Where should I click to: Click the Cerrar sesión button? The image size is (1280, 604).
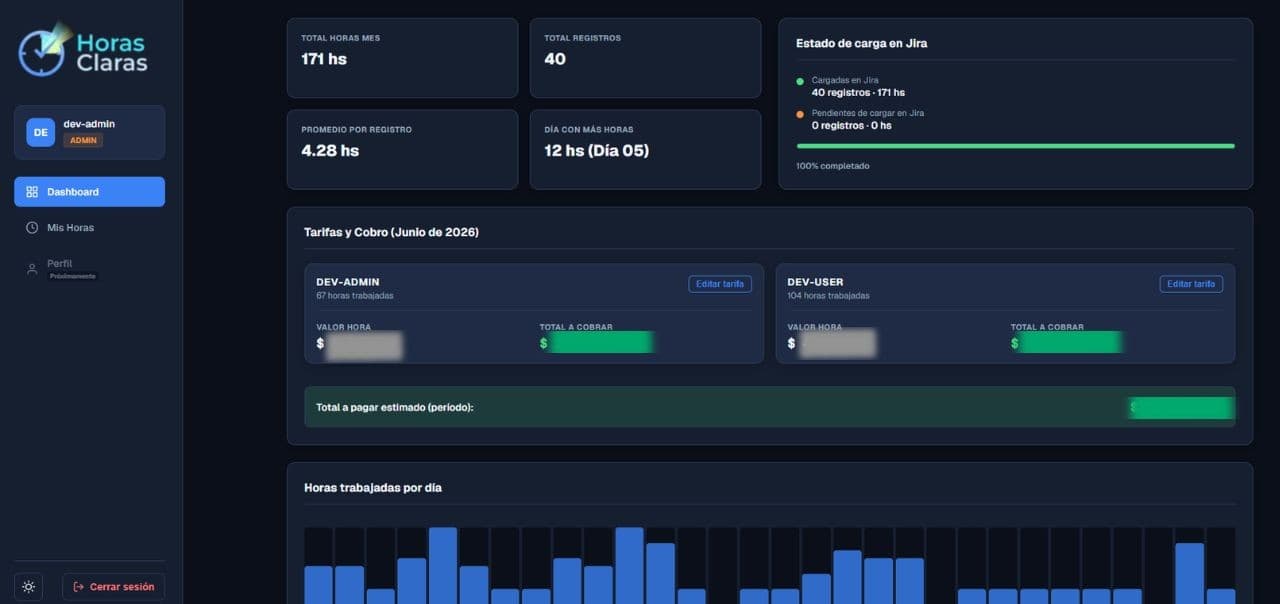coord(113,587)
